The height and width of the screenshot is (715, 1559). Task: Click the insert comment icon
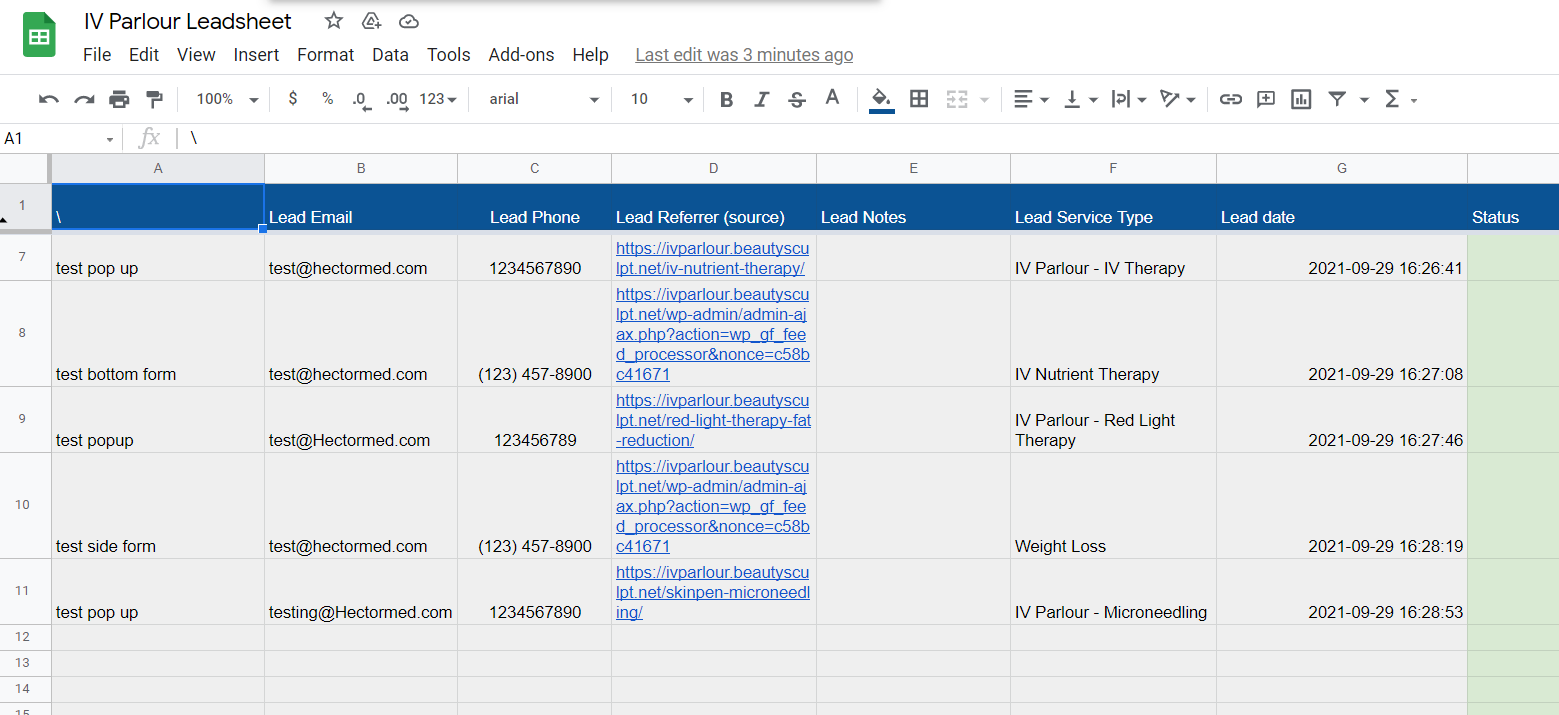(1266, 99)
